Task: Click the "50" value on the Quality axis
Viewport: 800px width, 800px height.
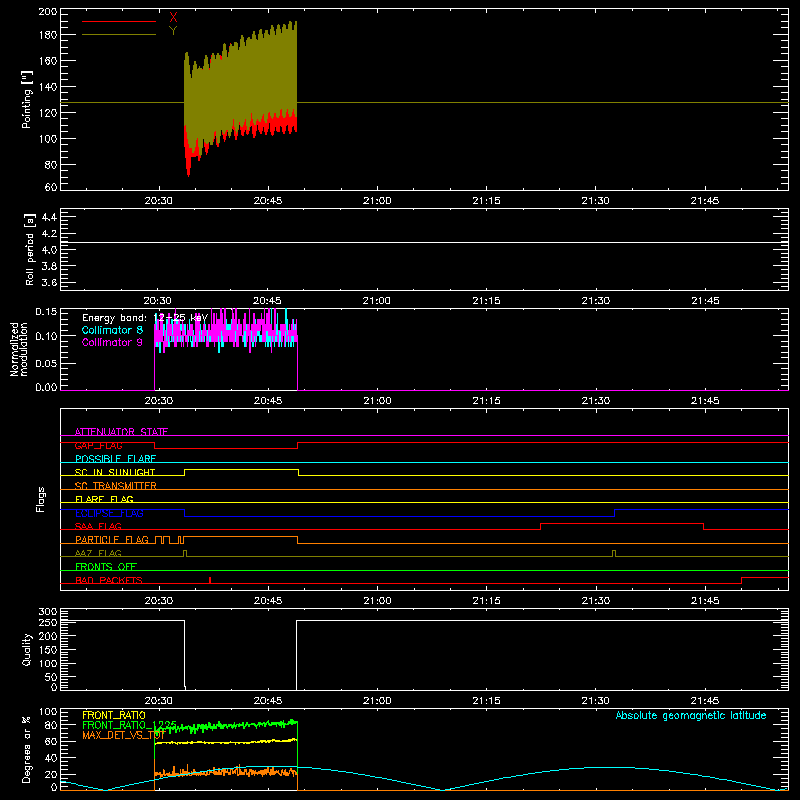Action: point(51,677)
